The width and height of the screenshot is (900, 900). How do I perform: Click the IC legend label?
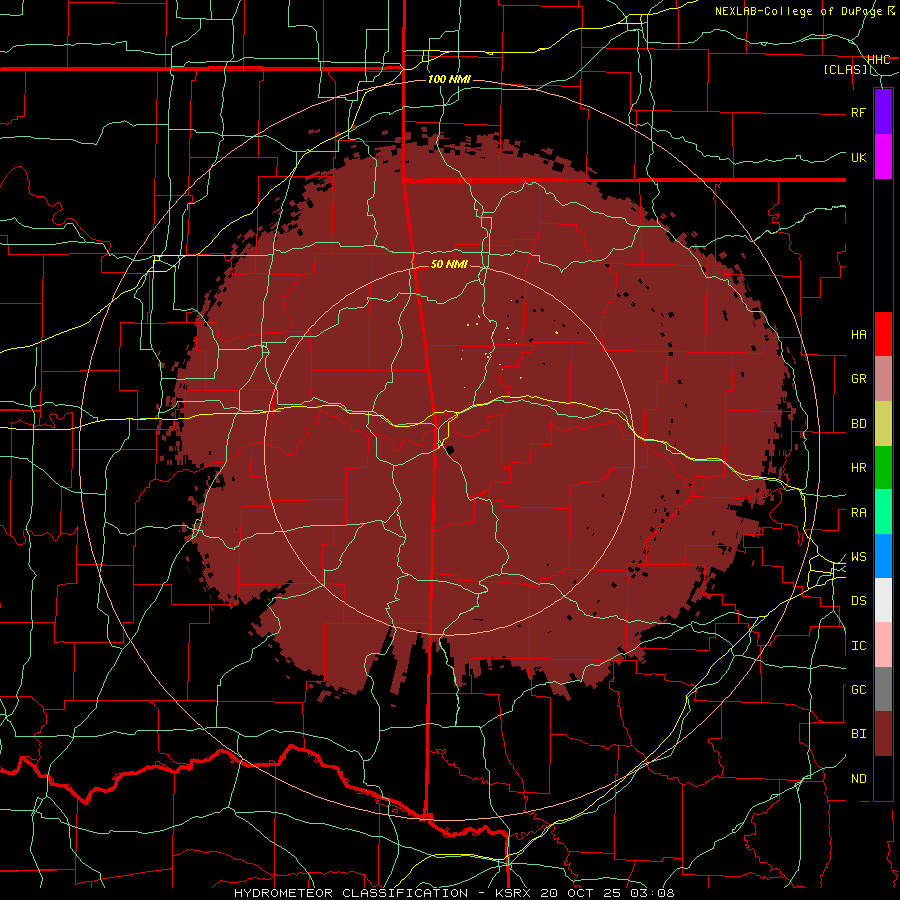(858, 646)
